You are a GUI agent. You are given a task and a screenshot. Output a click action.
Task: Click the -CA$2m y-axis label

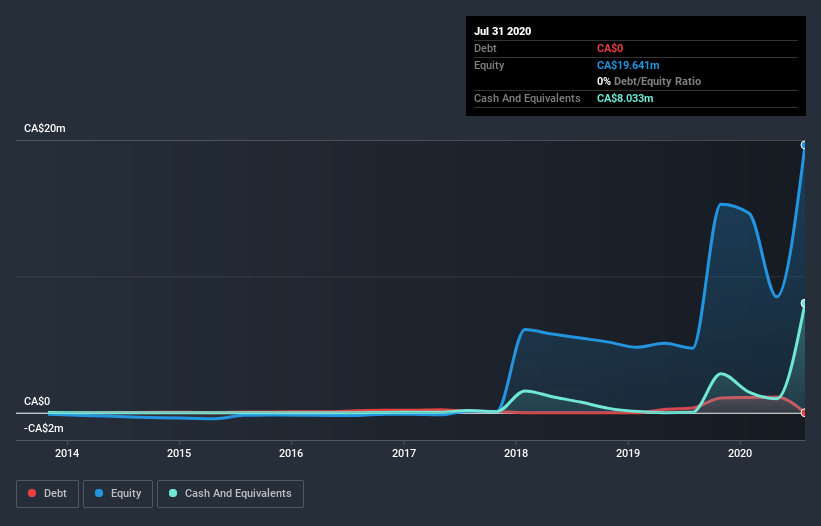[43, 429]
